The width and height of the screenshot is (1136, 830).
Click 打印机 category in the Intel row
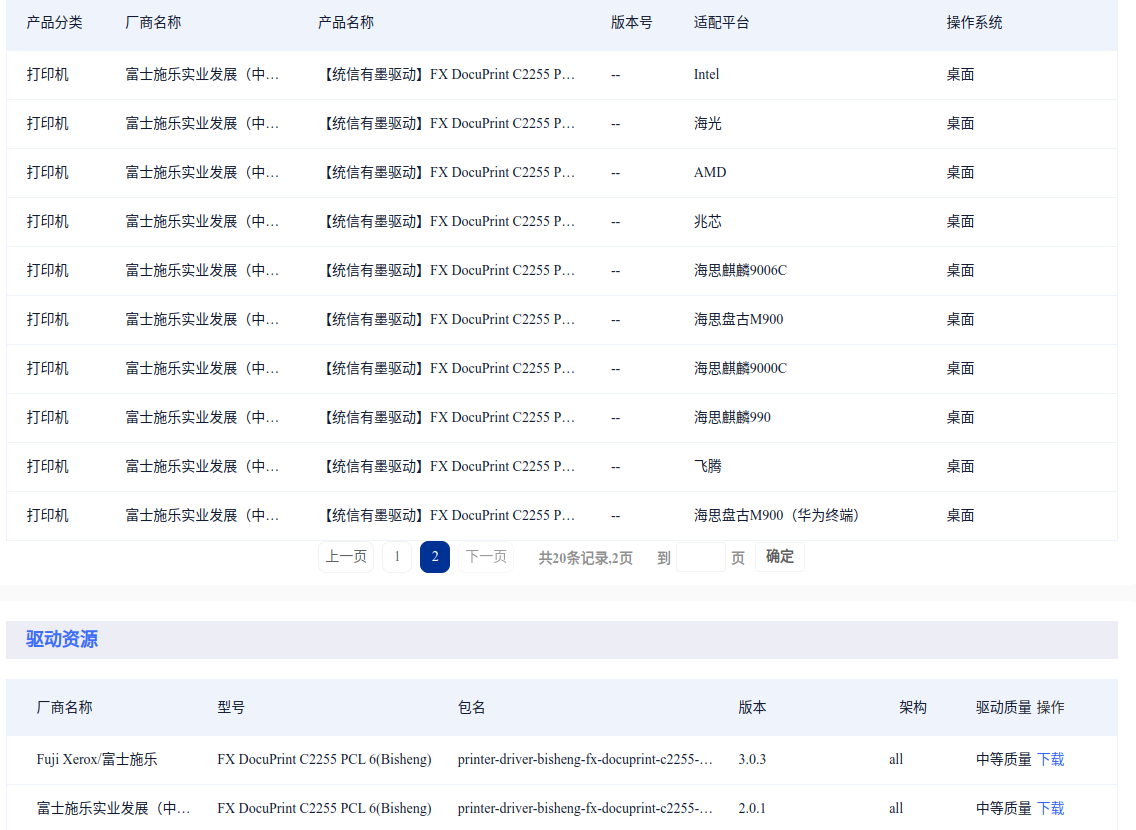click(x=47, y=74)
